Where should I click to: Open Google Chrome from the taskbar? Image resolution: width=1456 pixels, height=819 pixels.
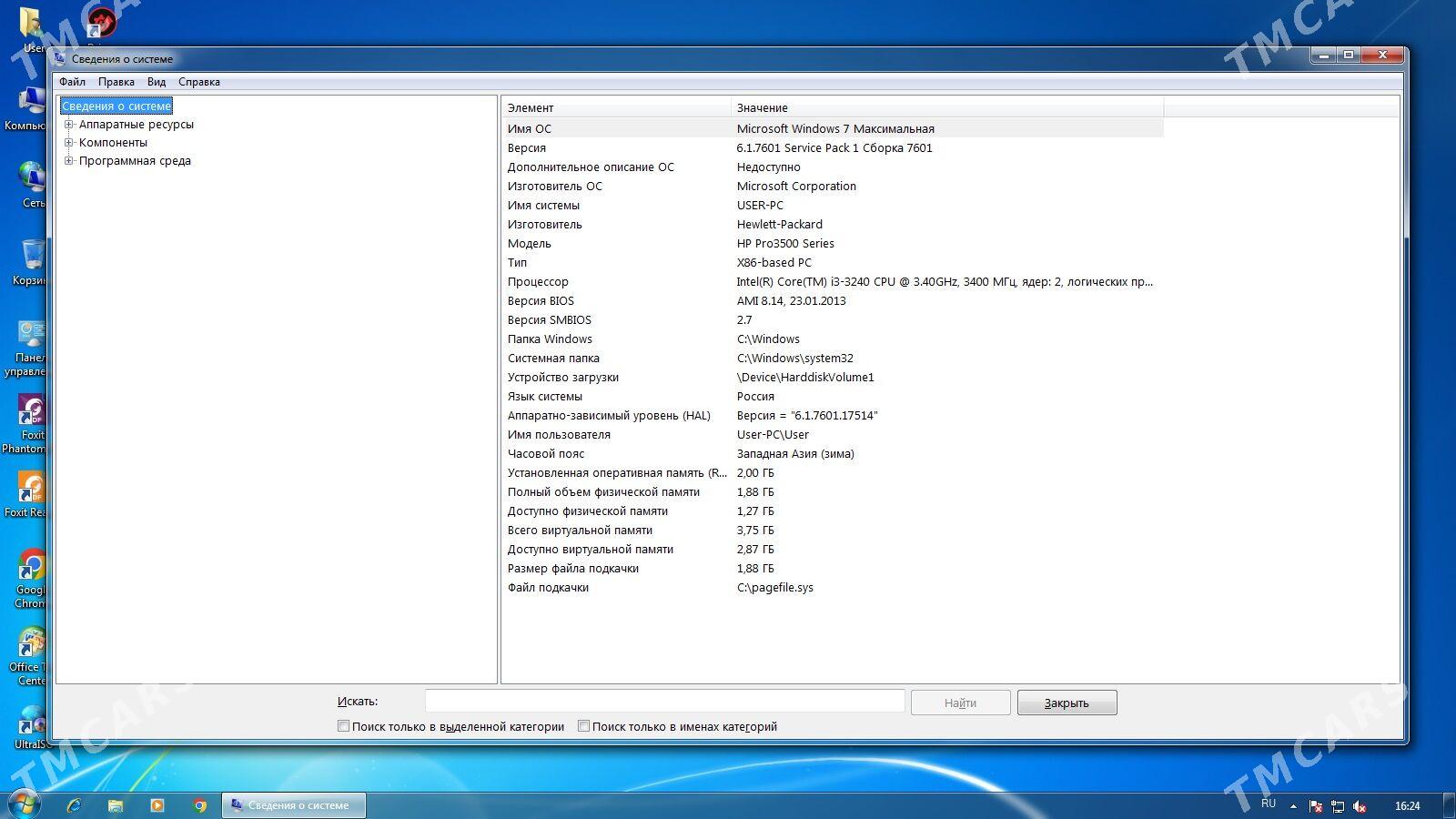[x=199, y=805]
